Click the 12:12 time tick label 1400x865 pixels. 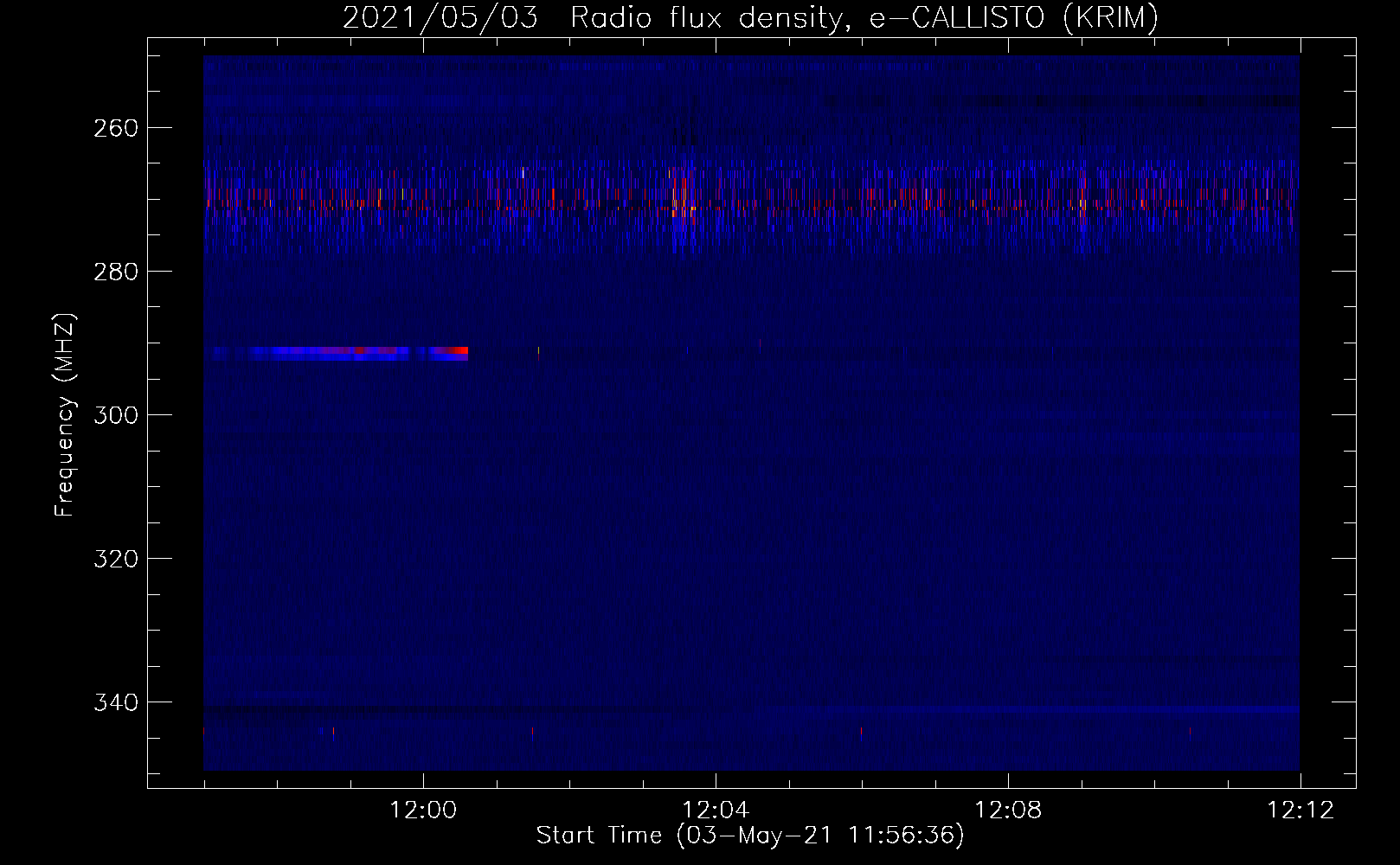tap(1300, 811)
